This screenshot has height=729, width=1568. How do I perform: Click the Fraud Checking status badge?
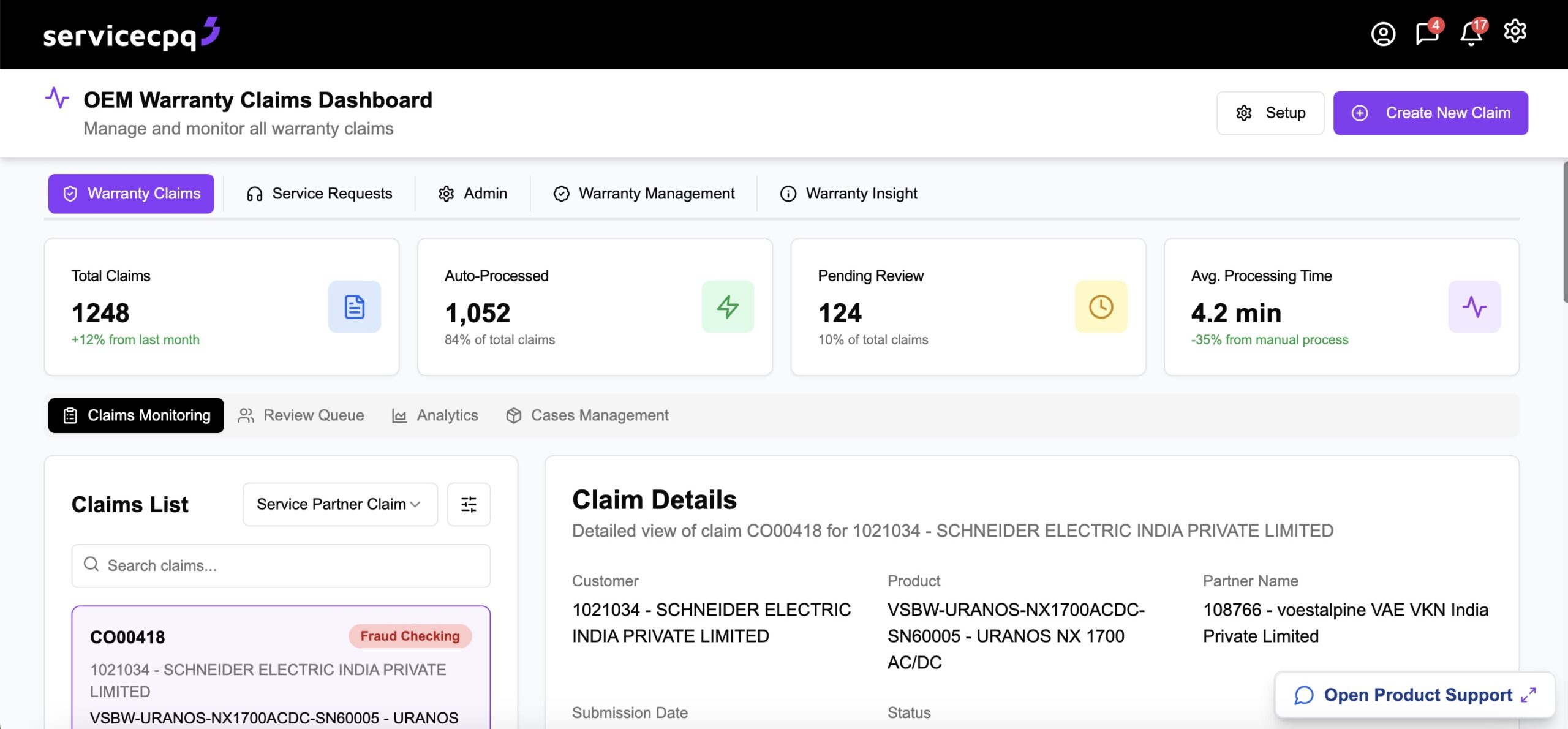coord(410,636)
